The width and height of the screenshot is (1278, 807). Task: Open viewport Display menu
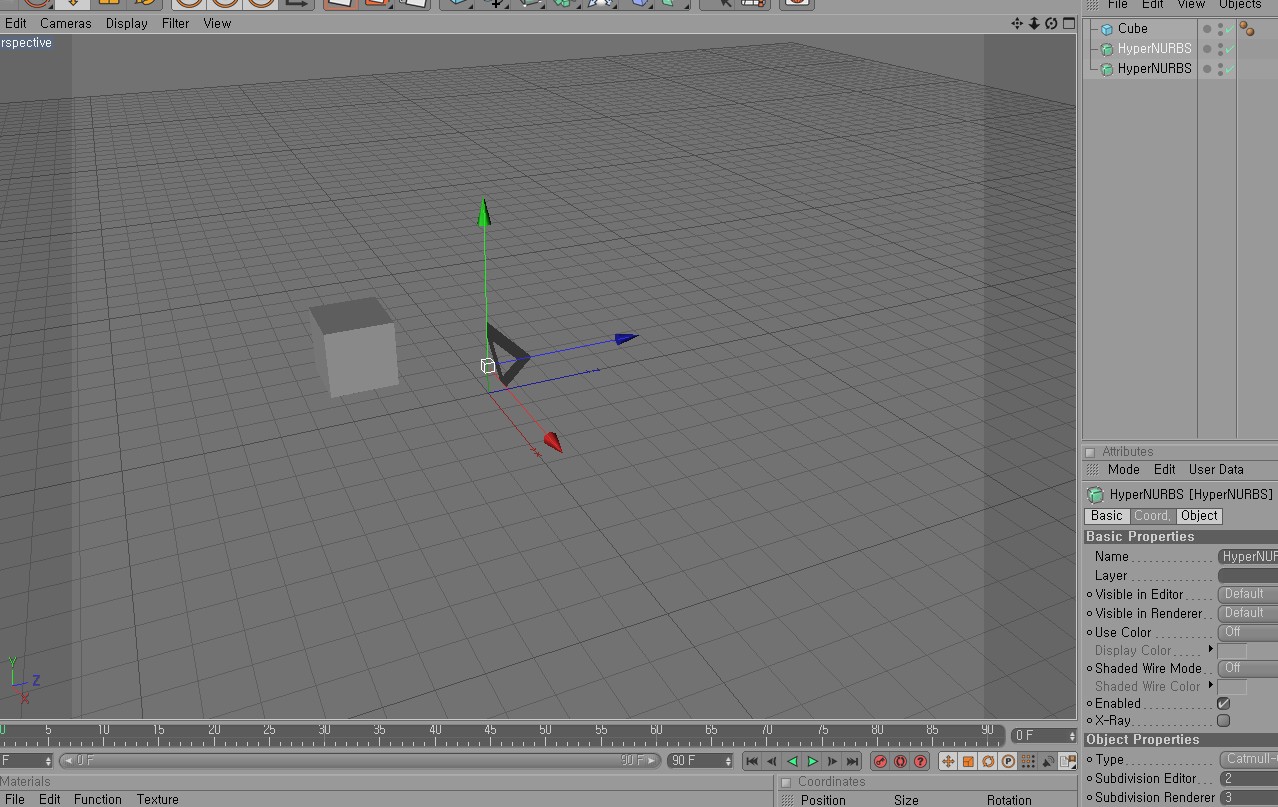click(127, 23)
